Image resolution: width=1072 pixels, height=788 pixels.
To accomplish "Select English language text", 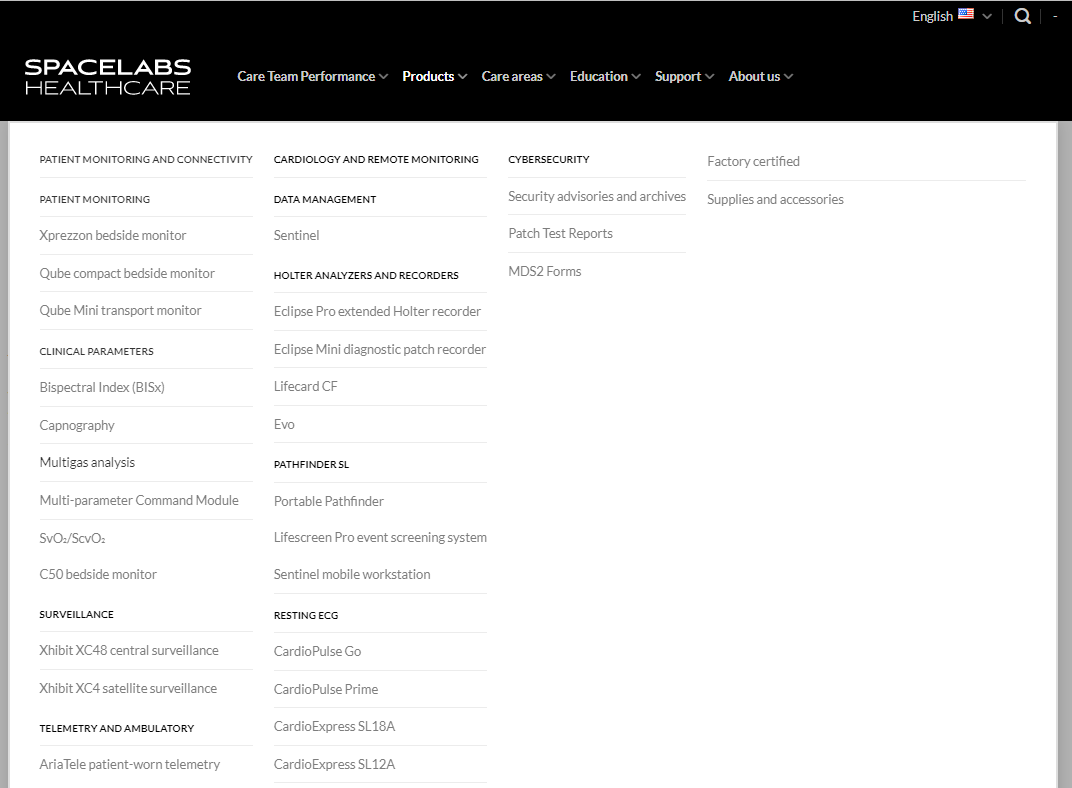I will point(933,16).
